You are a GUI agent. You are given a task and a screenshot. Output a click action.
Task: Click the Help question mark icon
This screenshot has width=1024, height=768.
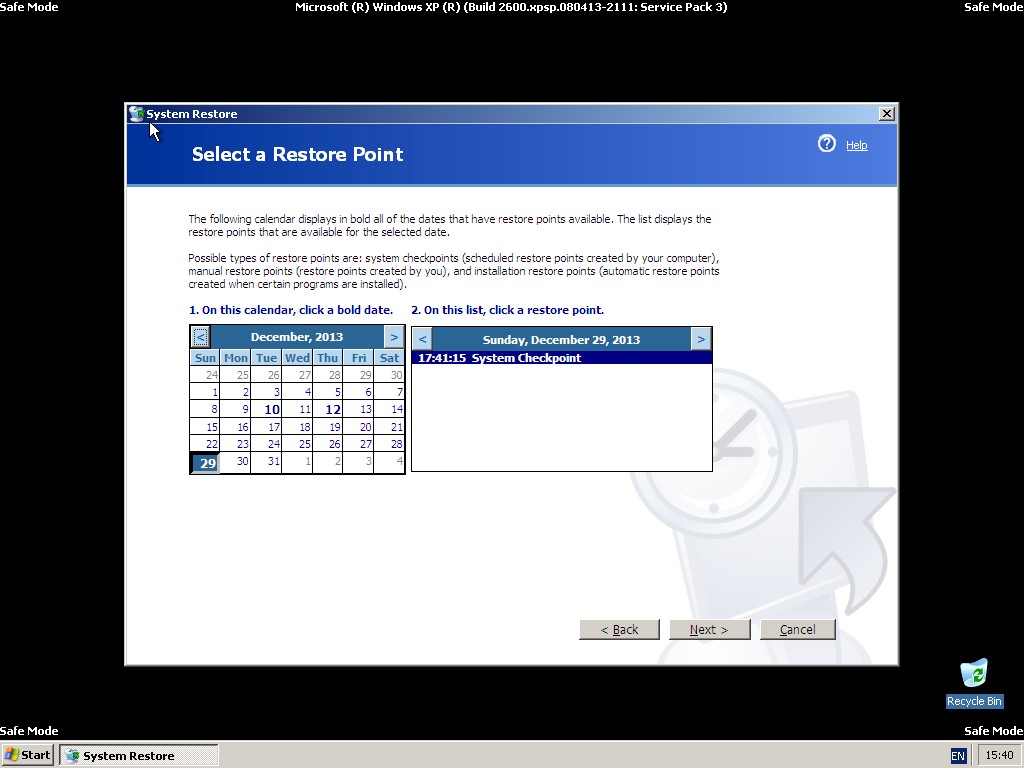coord(826,144)
